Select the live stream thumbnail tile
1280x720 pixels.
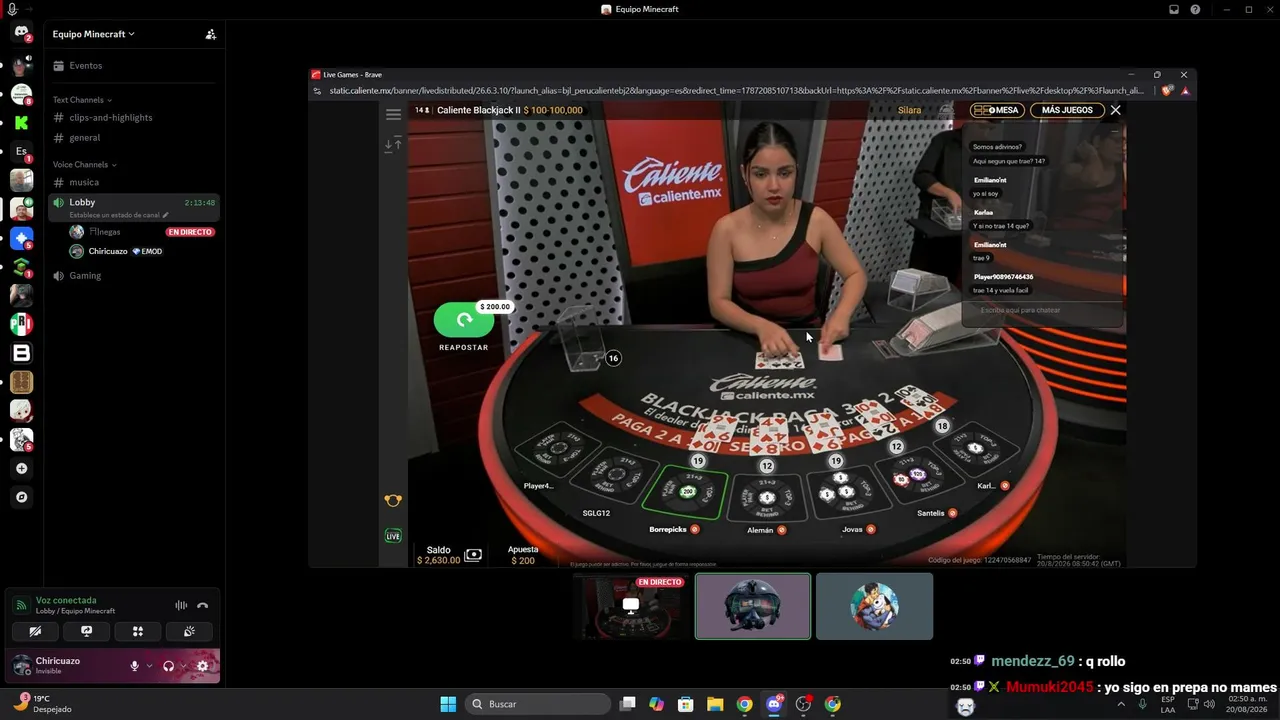tap(631, 606)
